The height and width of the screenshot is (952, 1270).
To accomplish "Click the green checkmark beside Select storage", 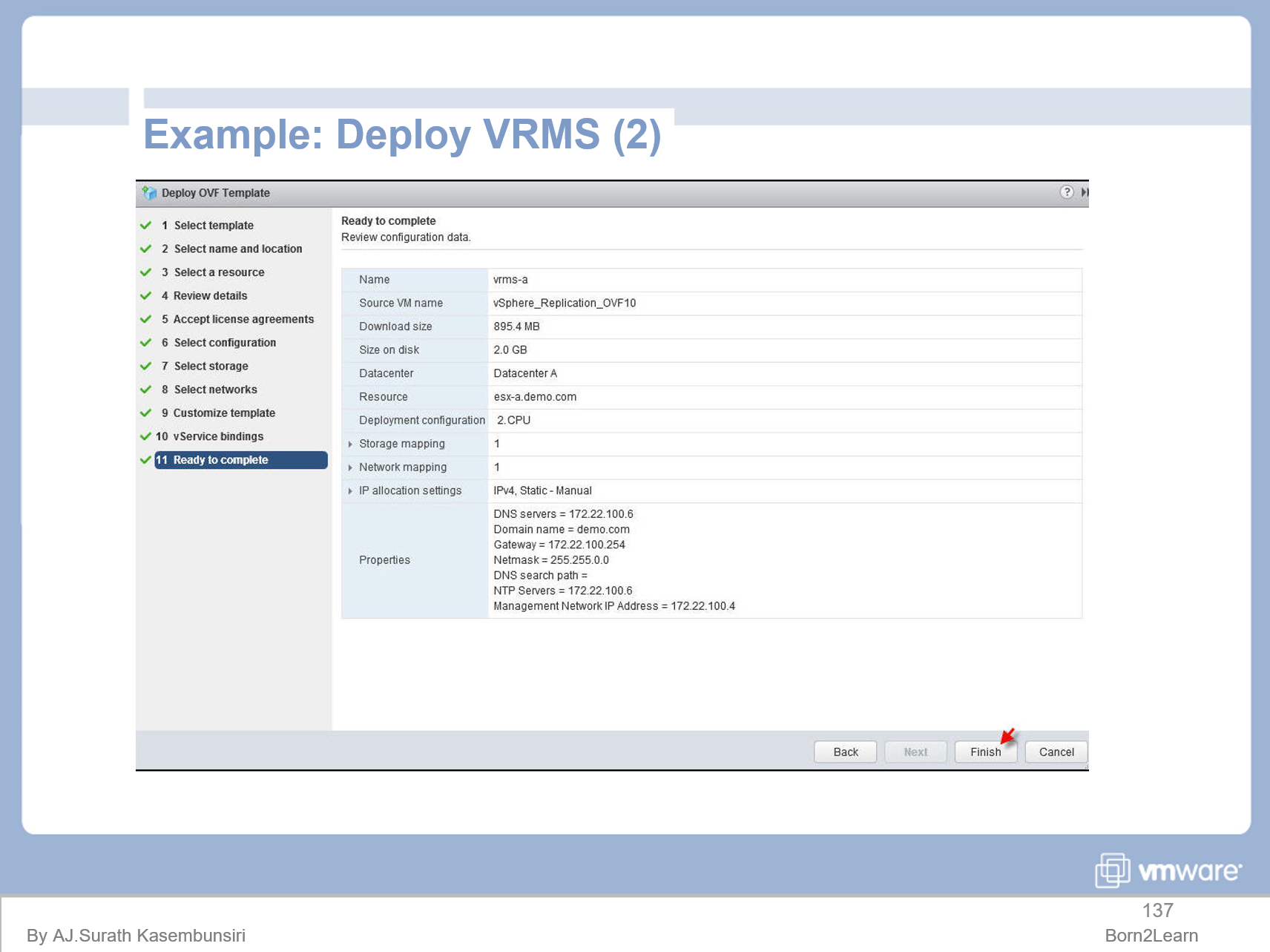I will pos(145,366).
